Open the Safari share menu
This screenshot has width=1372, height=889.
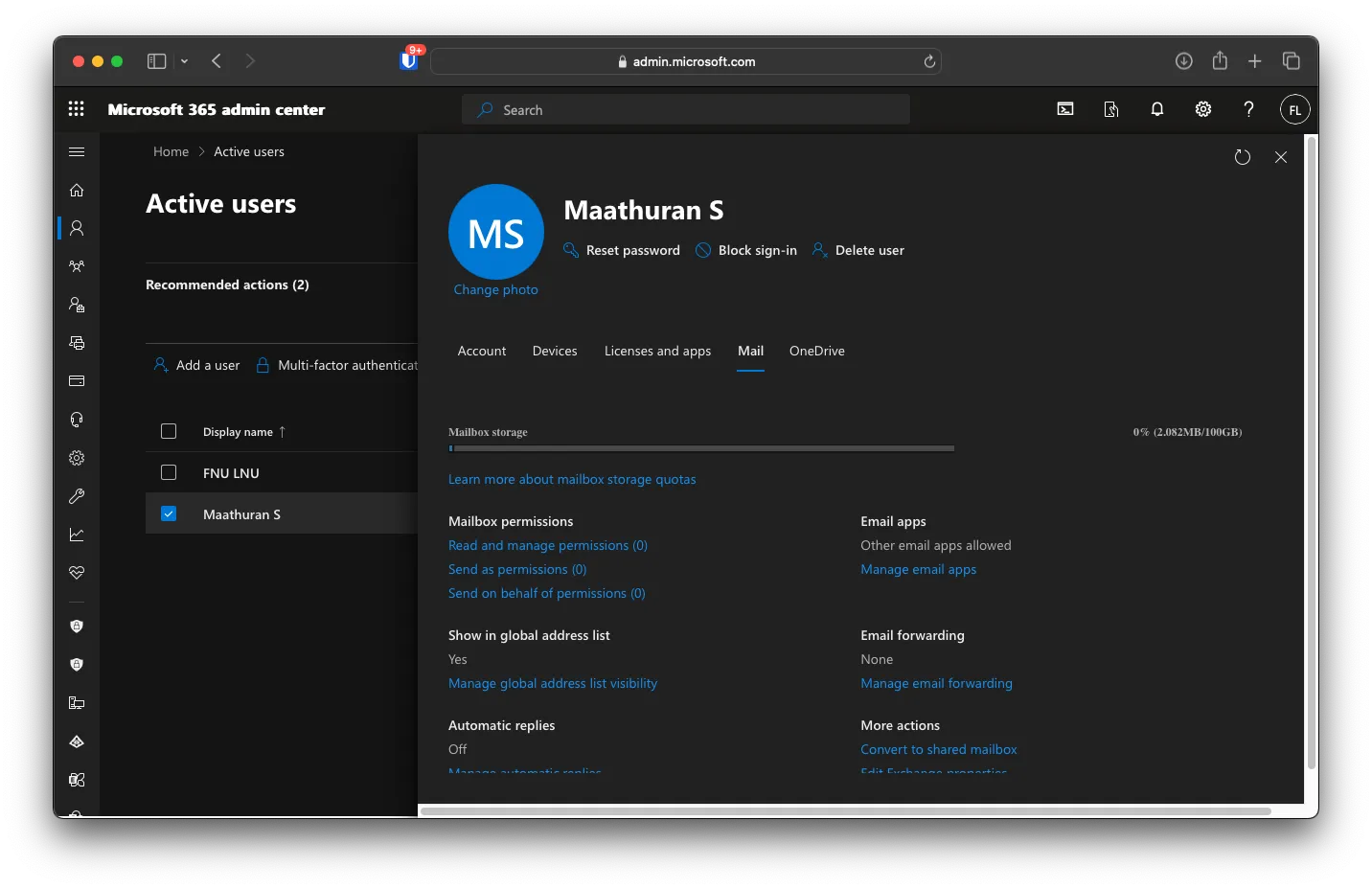pyautogui.click(x=1220, y=60)
